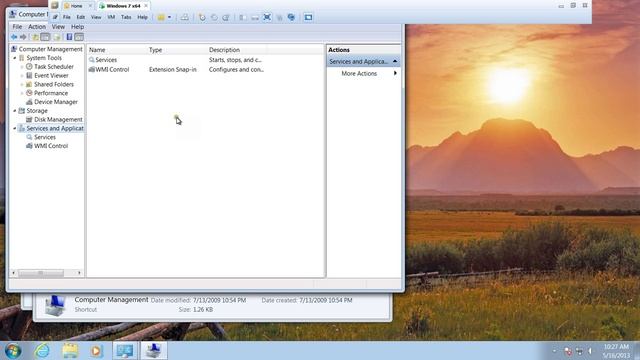The image size is (640, 360).
Task: Go back using the blue Back arrow
Action: [x=14, y=37]
